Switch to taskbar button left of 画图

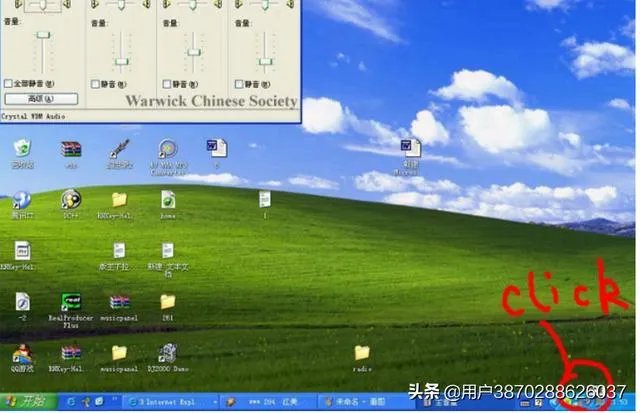coord(269,402)
